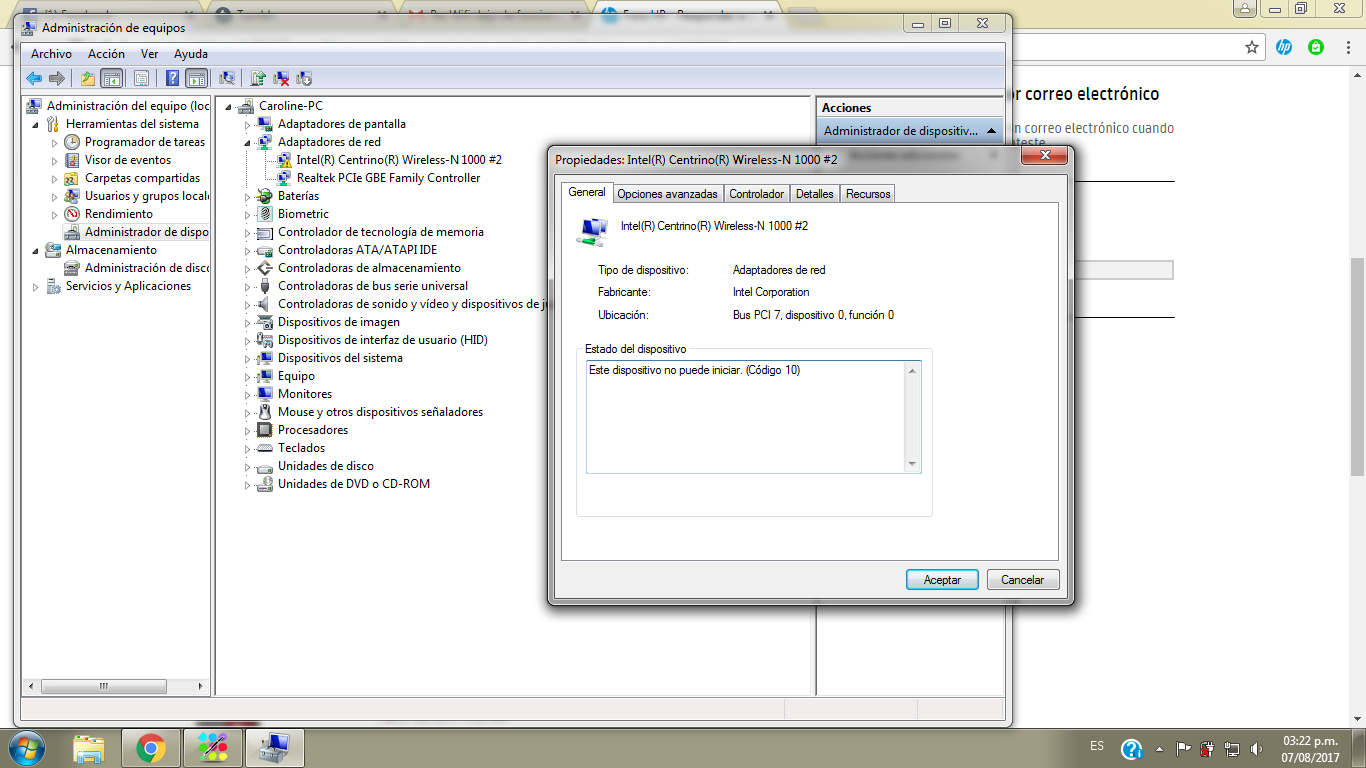Click the blue Back arrow in toolbar
The image size is (1366, 768).
coord(33,78)
